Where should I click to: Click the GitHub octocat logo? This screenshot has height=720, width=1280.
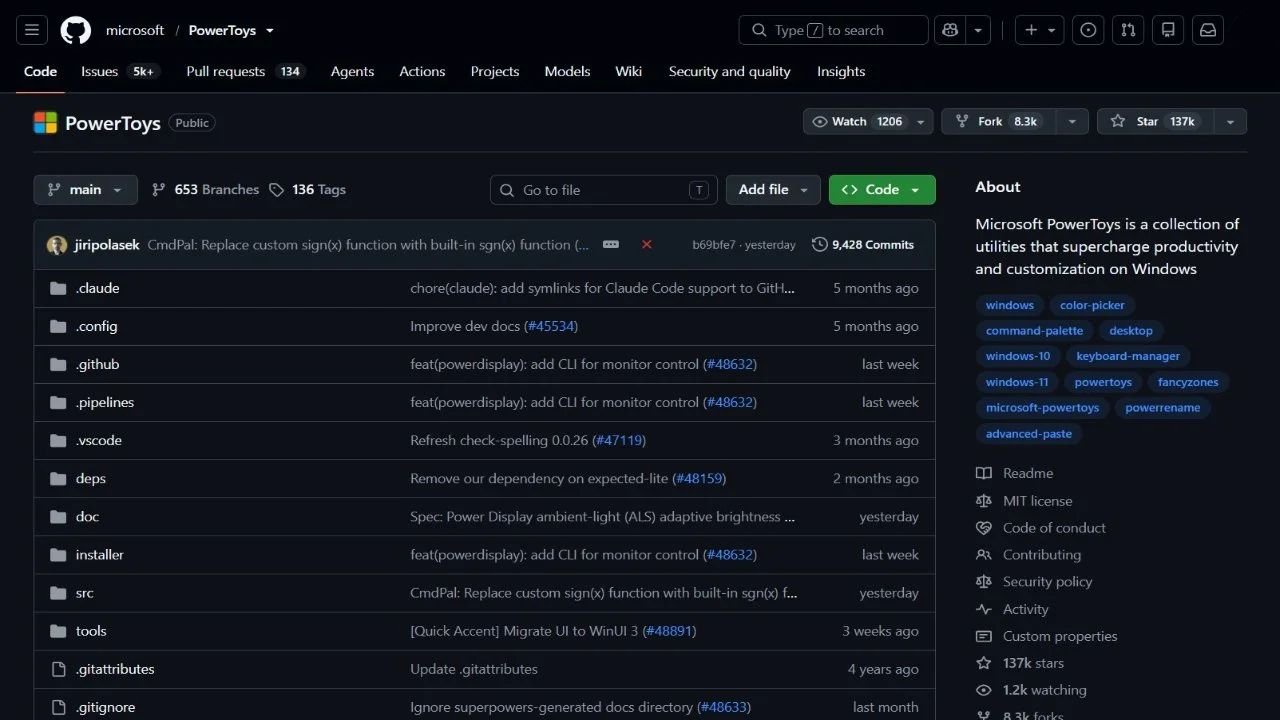click(x=76, y=30)
